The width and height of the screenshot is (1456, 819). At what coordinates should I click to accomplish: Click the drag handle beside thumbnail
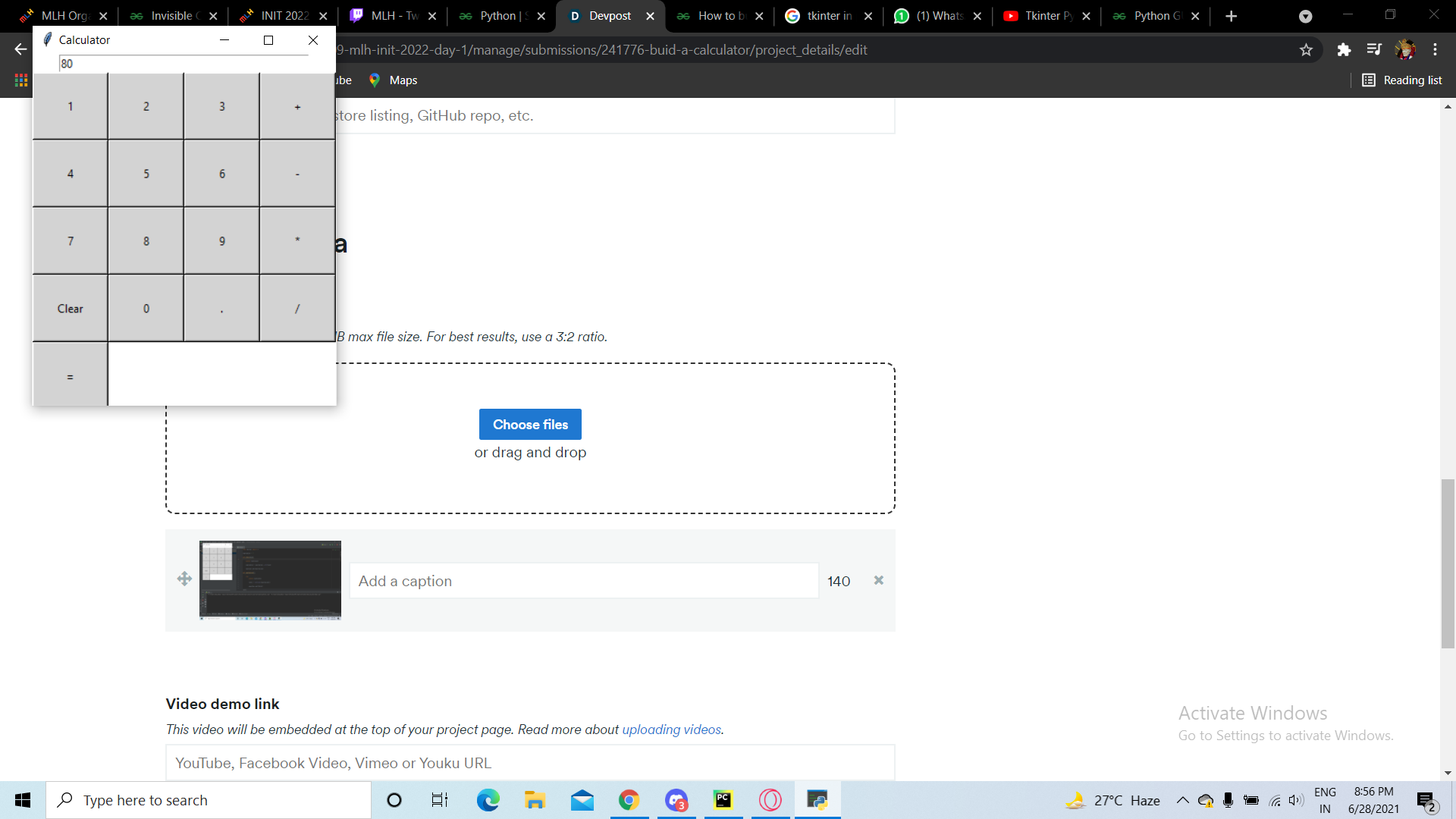point(184,580)
